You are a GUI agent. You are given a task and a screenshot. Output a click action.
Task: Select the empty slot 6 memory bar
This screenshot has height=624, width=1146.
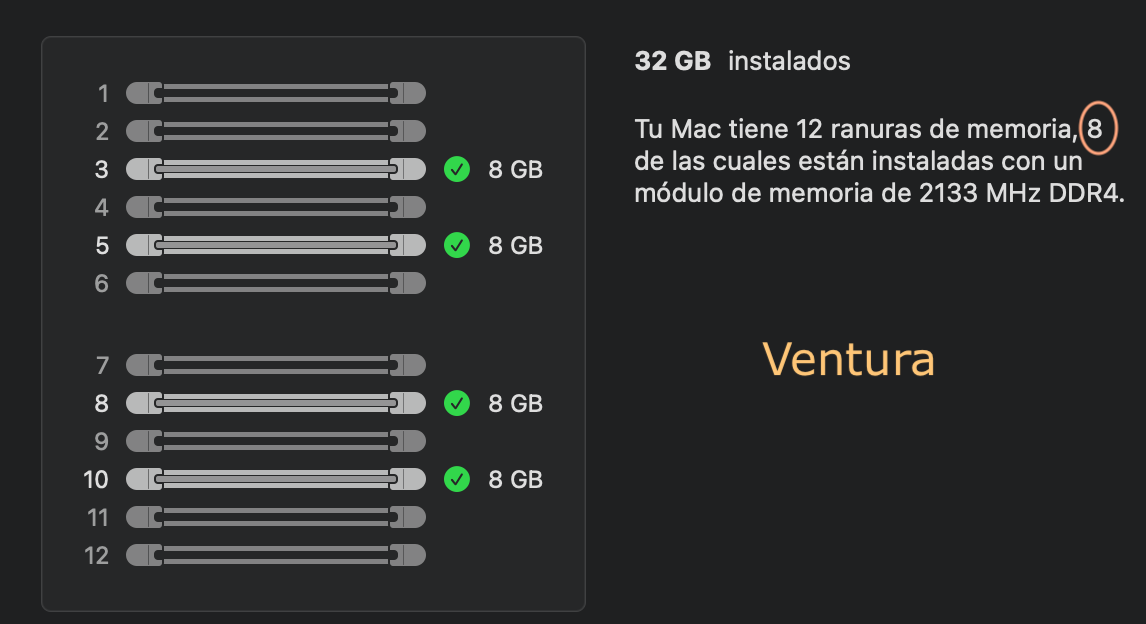click(276, 283)
